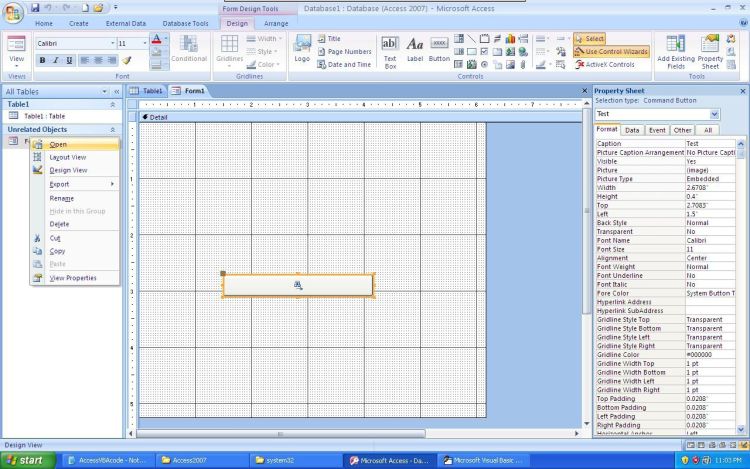
Task: Open the Event tab in Property Sheet
Action: pos(657,130)
